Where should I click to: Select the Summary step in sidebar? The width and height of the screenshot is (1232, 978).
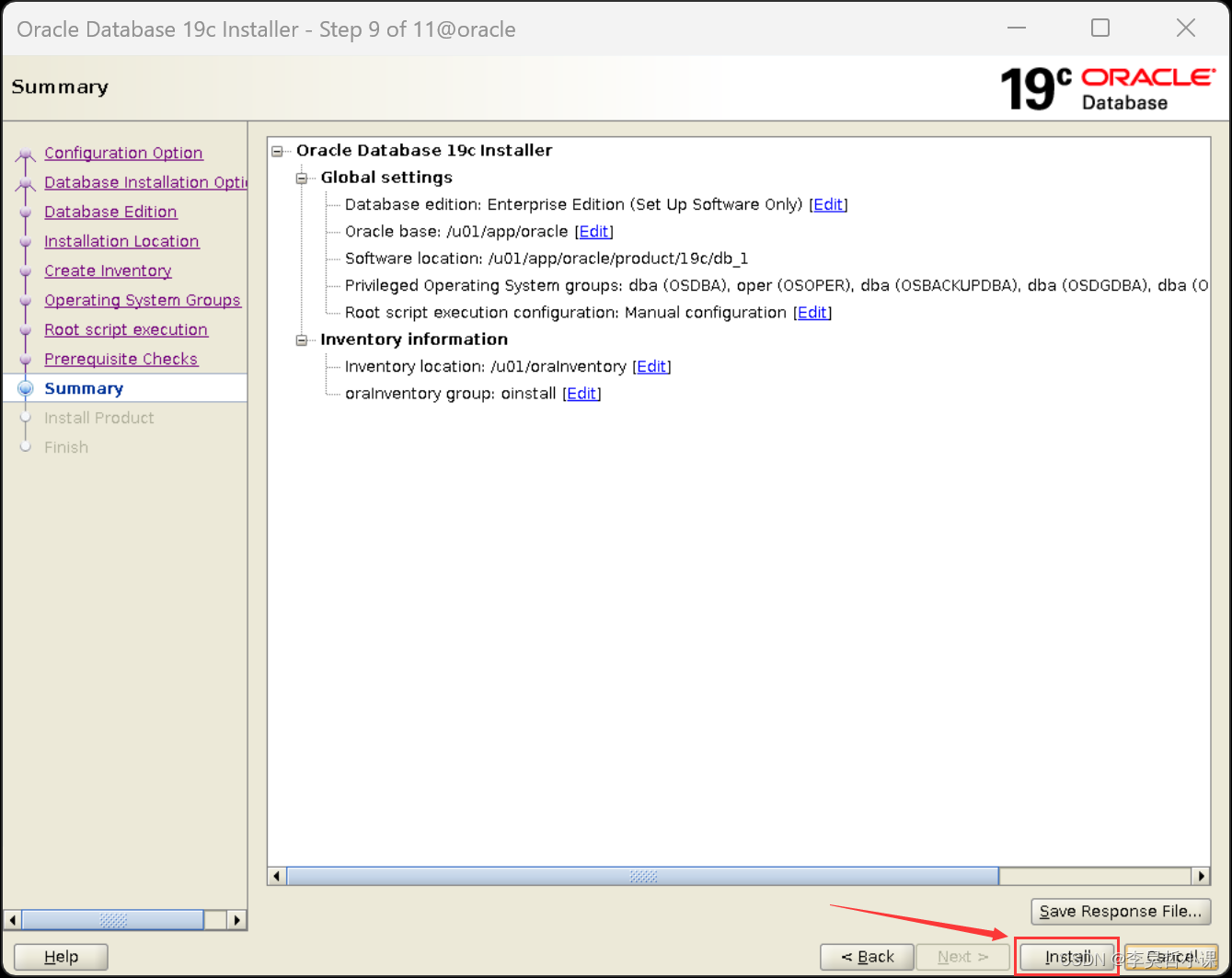[84, 388]
